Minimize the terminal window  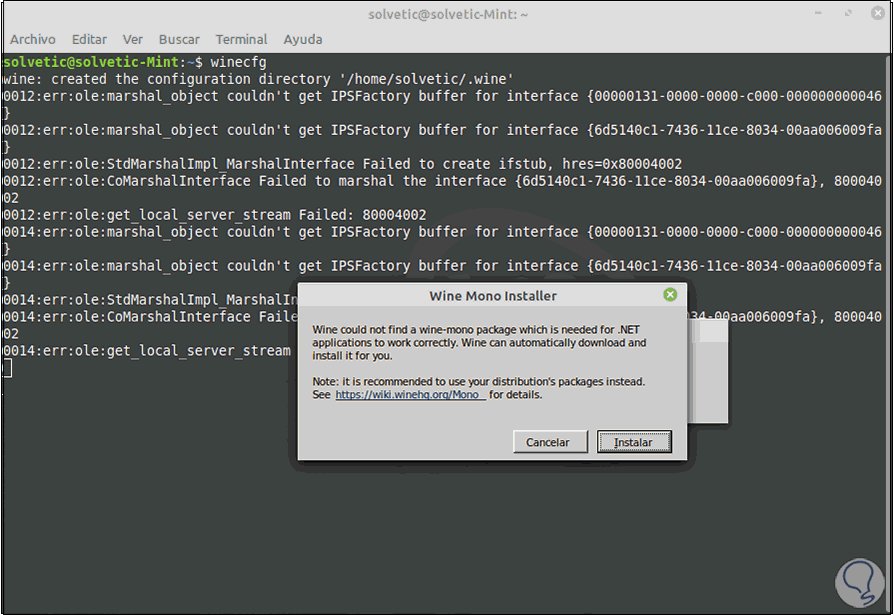click(x=818, y=13)
